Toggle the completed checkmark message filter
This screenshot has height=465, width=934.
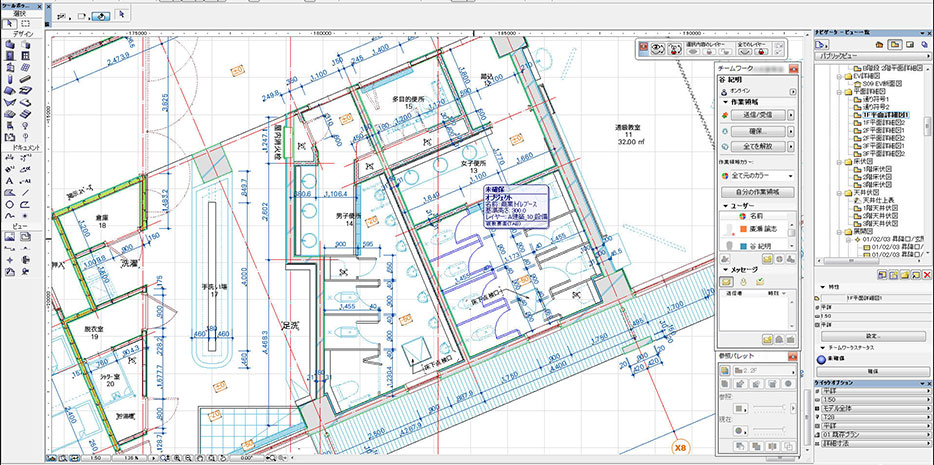pyautogui.click(x=760, y=282)
